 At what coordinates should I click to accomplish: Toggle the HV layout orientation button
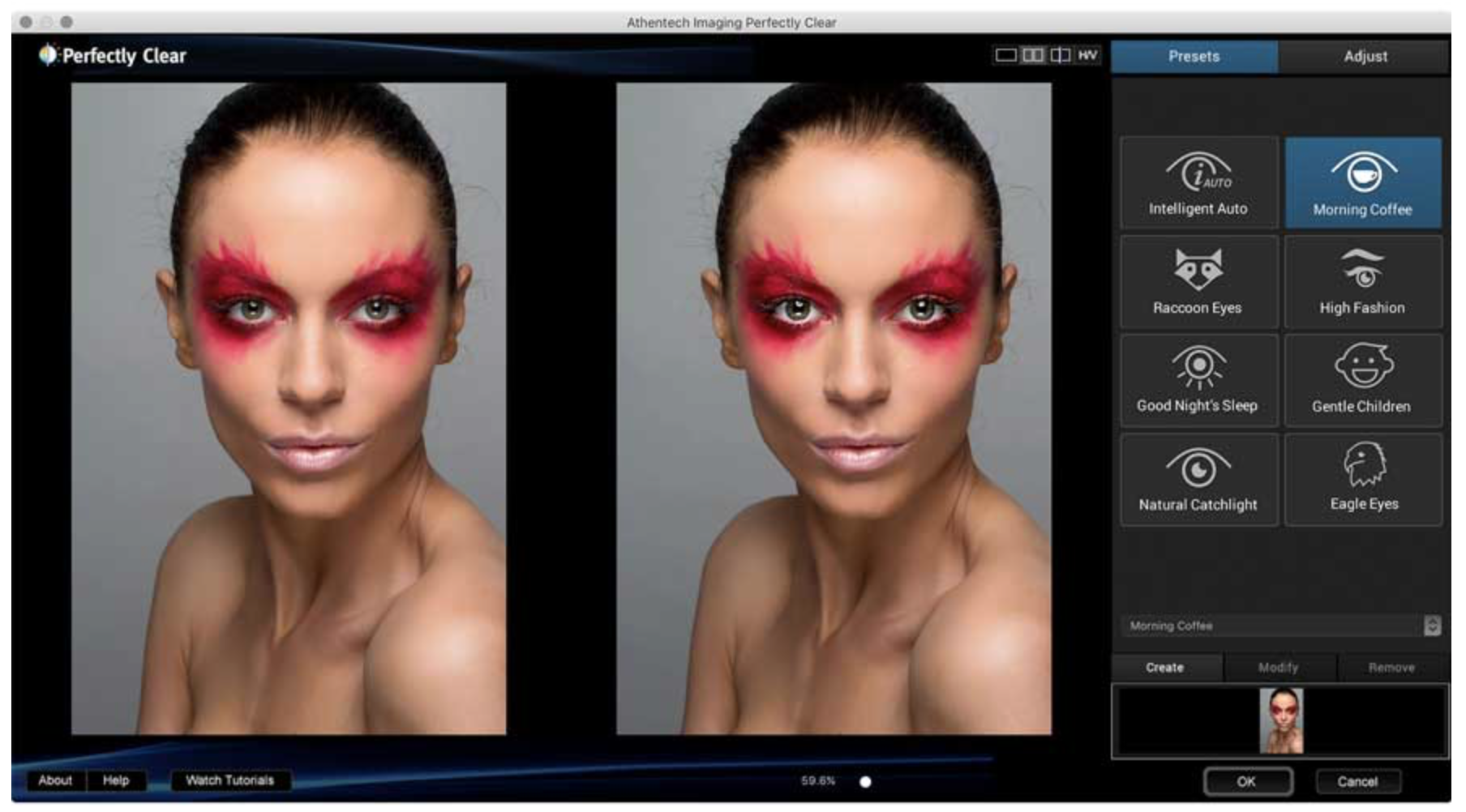[1087, 55]
